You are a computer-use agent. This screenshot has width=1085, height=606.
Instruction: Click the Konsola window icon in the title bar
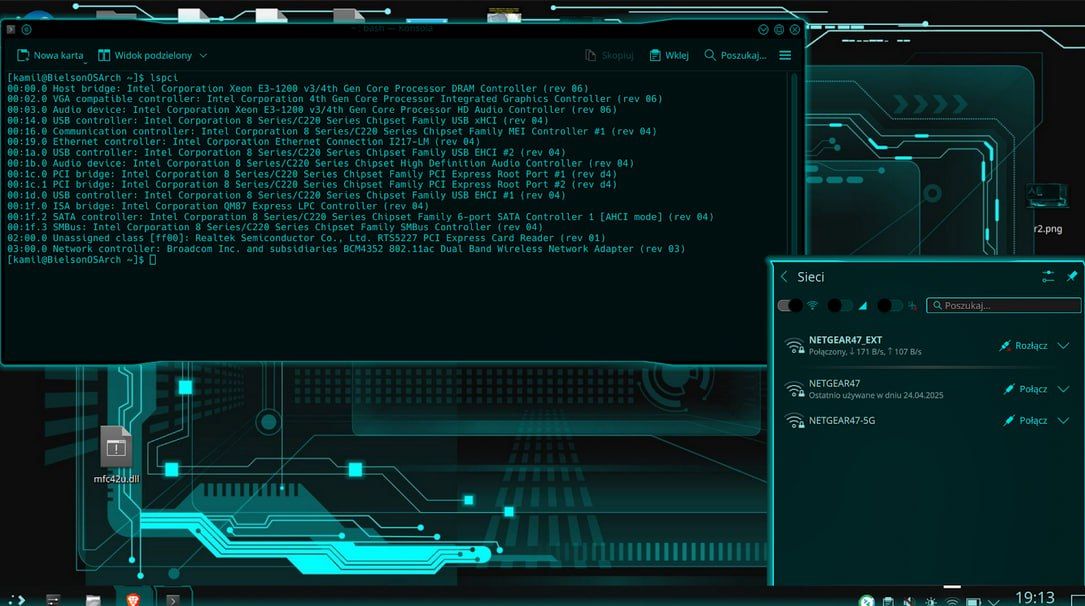pyautogui.click(x=10, y=30)
